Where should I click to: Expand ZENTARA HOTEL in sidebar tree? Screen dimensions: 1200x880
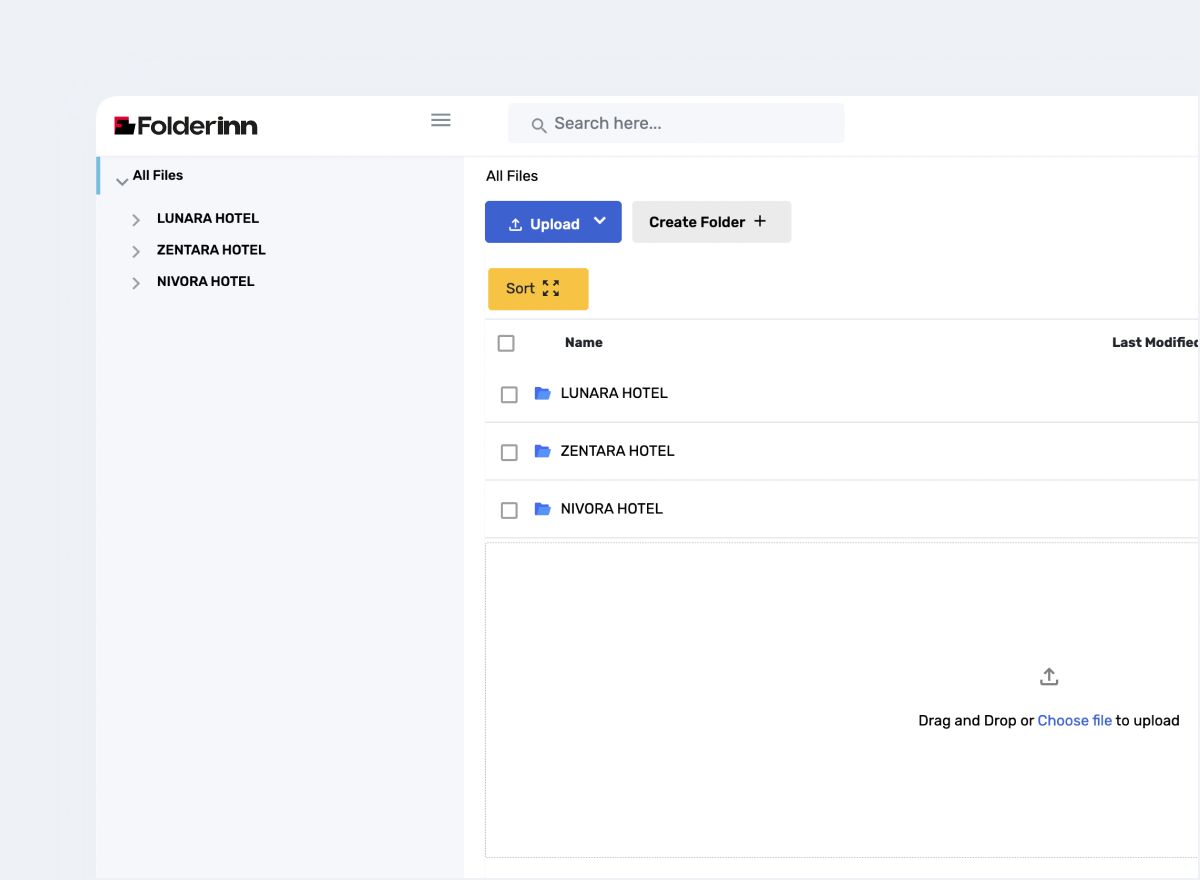tap(136, 251)
